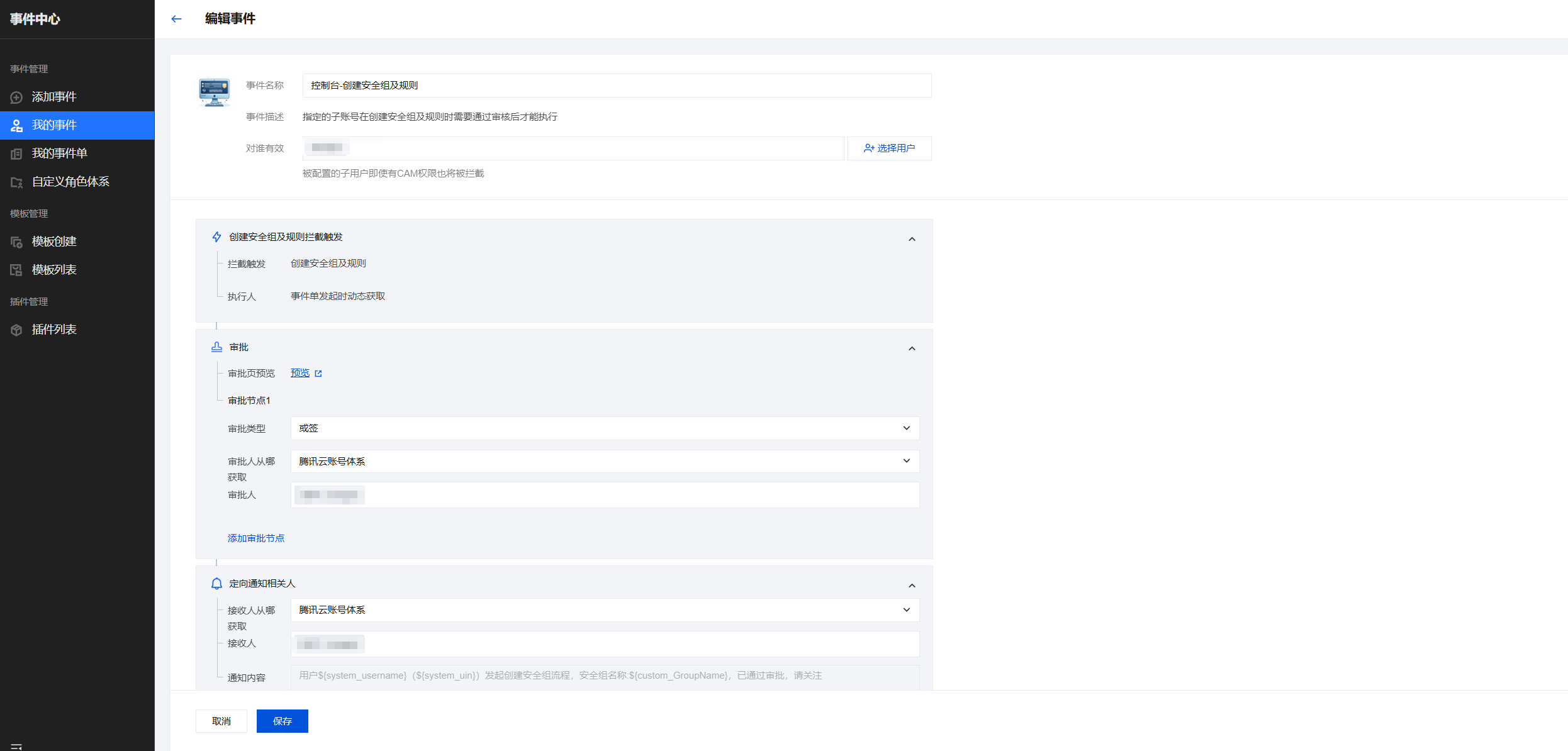1568x751 pixels.
Task: Click the 事件名称 input field
Action: (x=617, y=86)
